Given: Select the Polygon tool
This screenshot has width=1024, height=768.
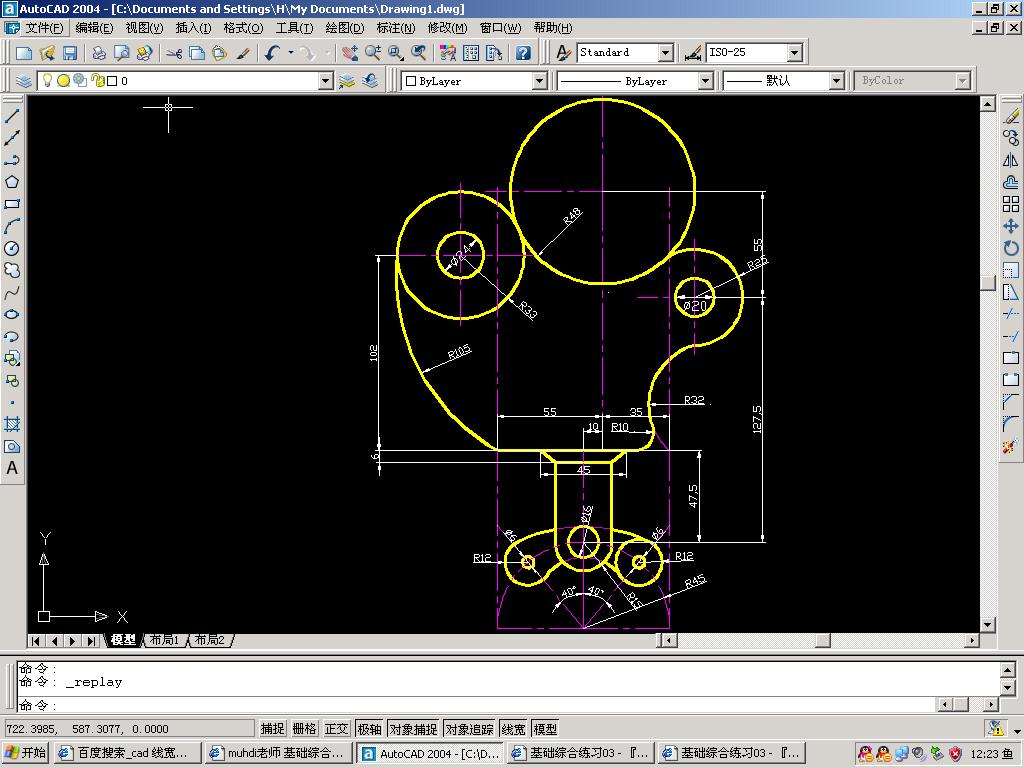Looking at the screenshot, I should click(12, 182).
